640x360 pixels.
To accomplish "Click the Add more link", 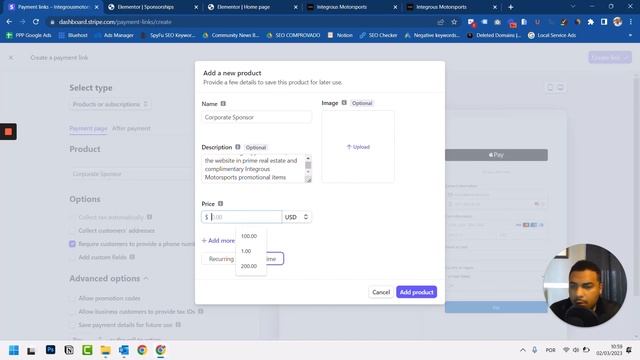I will tap(218, 240).
